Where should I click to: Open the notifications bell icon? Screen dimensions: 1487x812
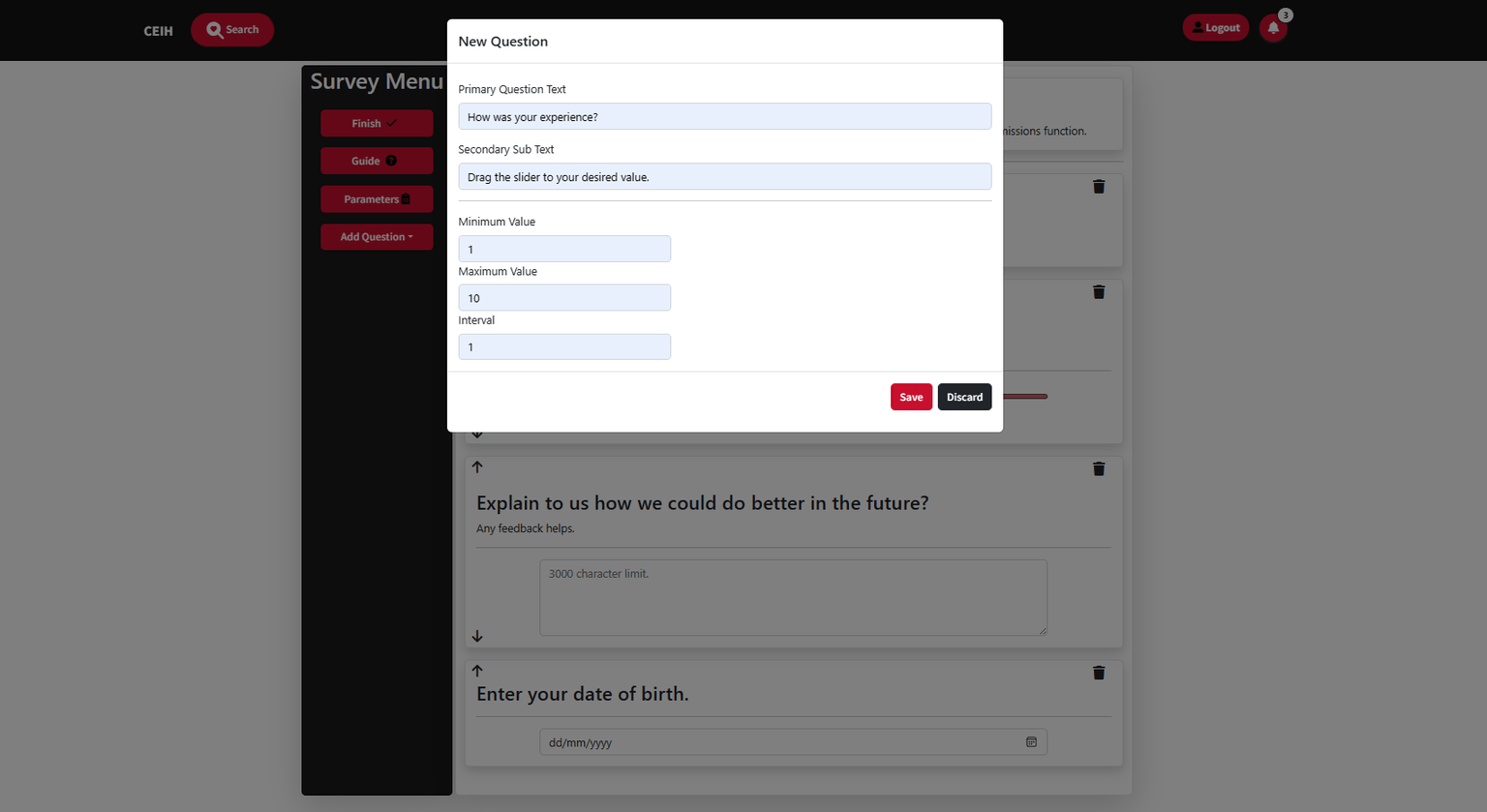coord(1273,28)
